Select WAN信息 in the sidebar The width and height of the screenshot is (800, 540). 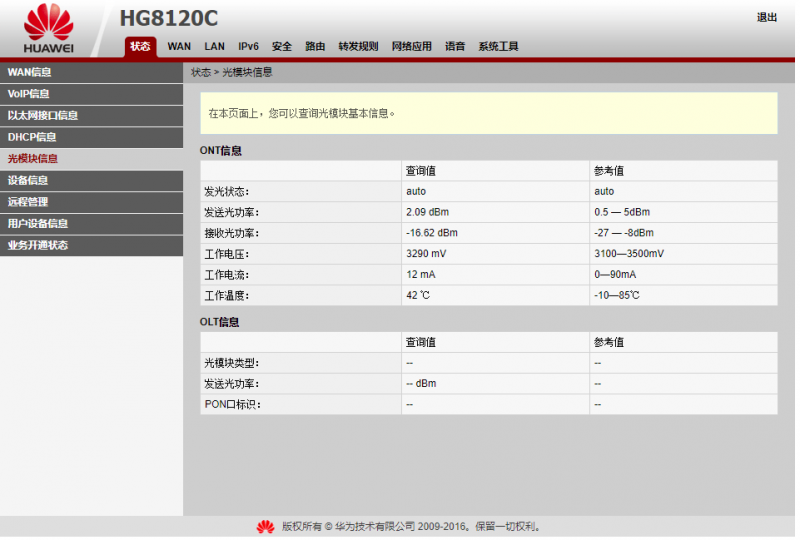[91, 72]
